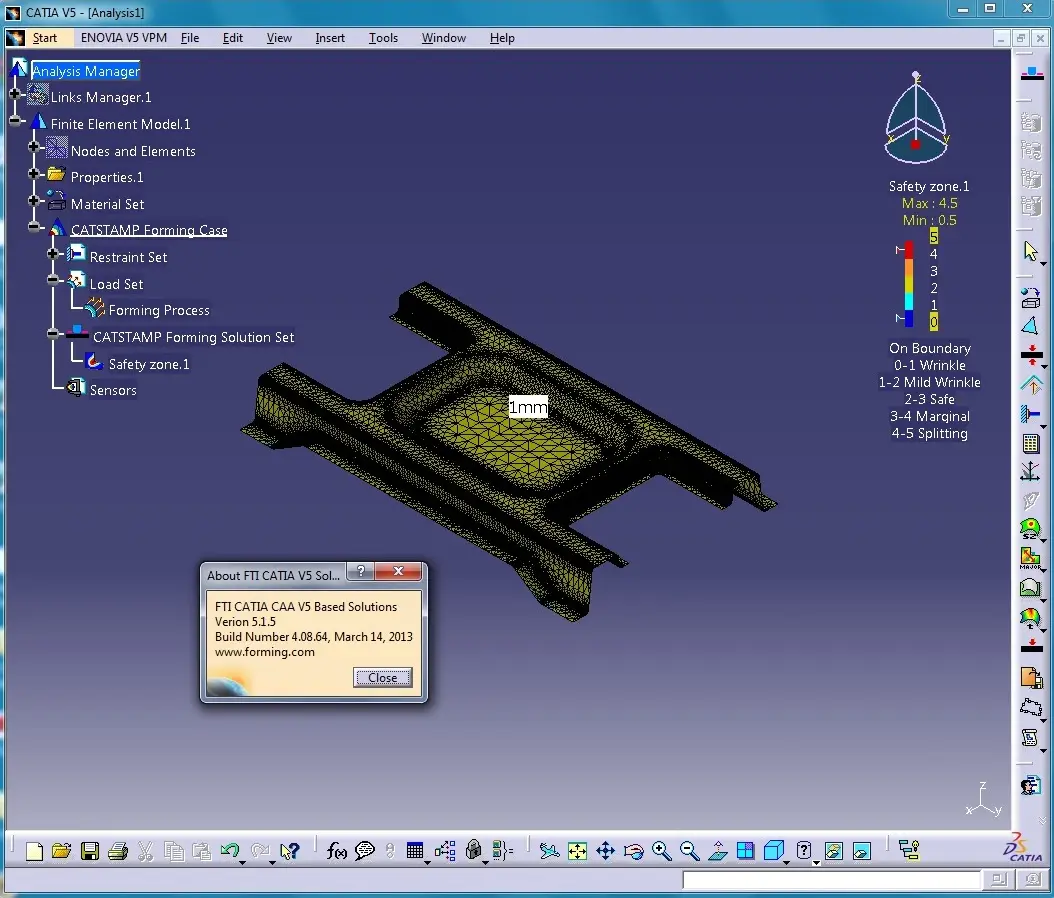Click the Normal View icon
1054x898 pixels.
click(718, 851)
